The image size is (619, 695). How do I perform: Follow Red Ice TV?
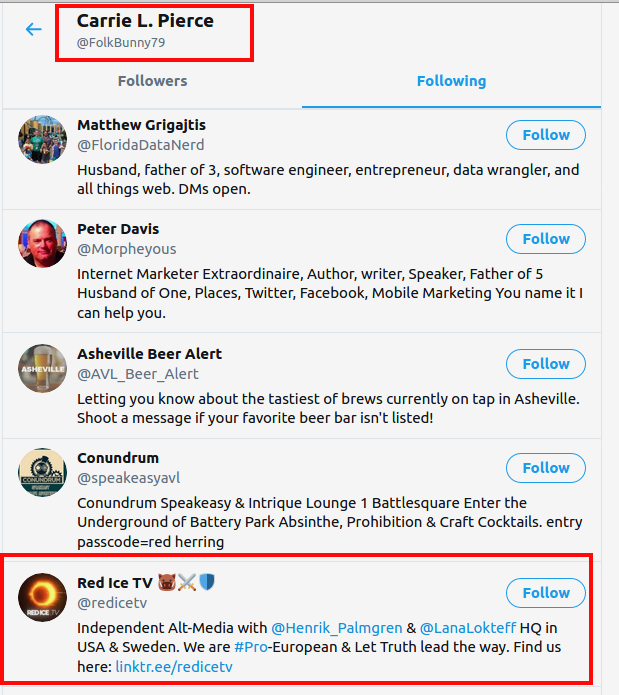545,593
